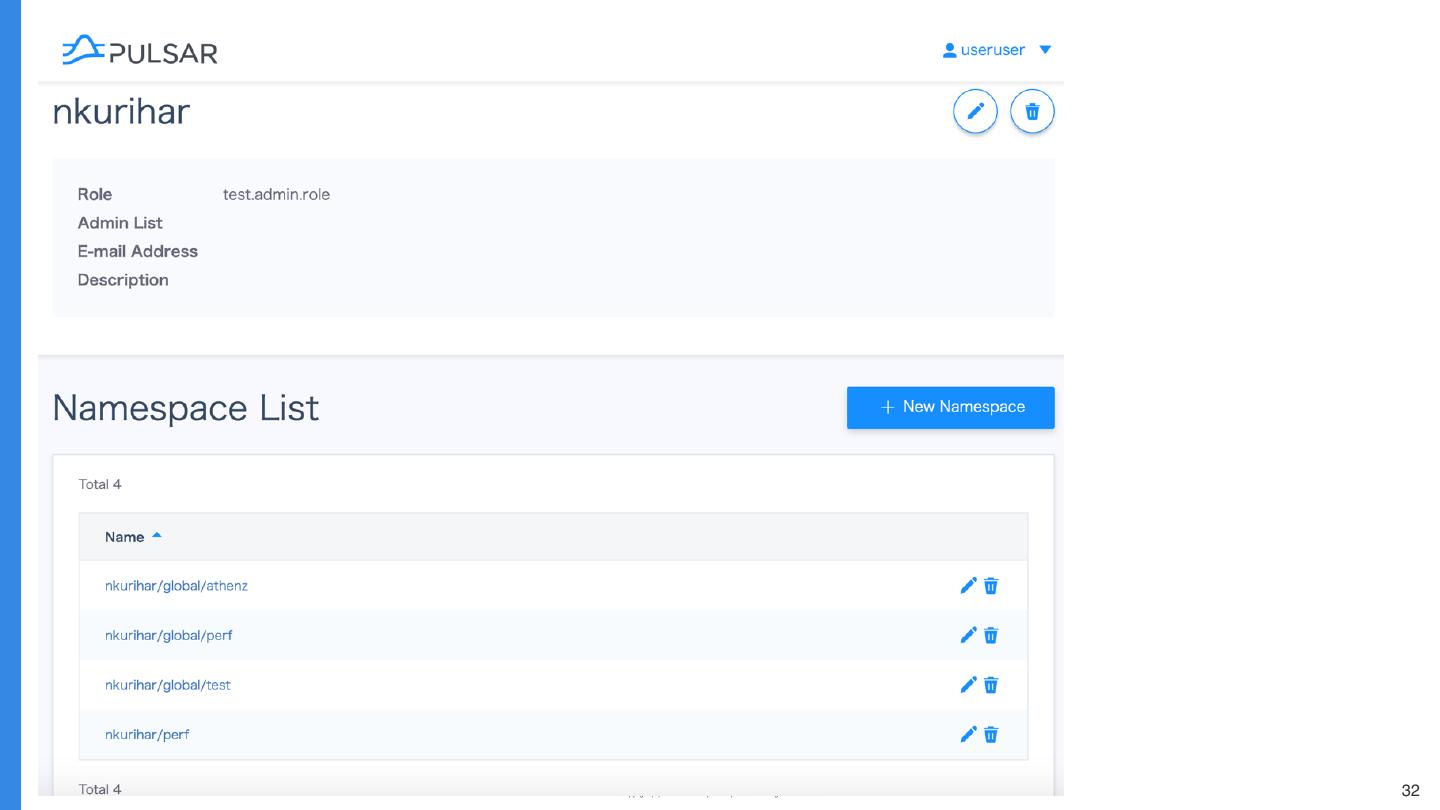Click the Total 4 count above the table

pos(100,484)
